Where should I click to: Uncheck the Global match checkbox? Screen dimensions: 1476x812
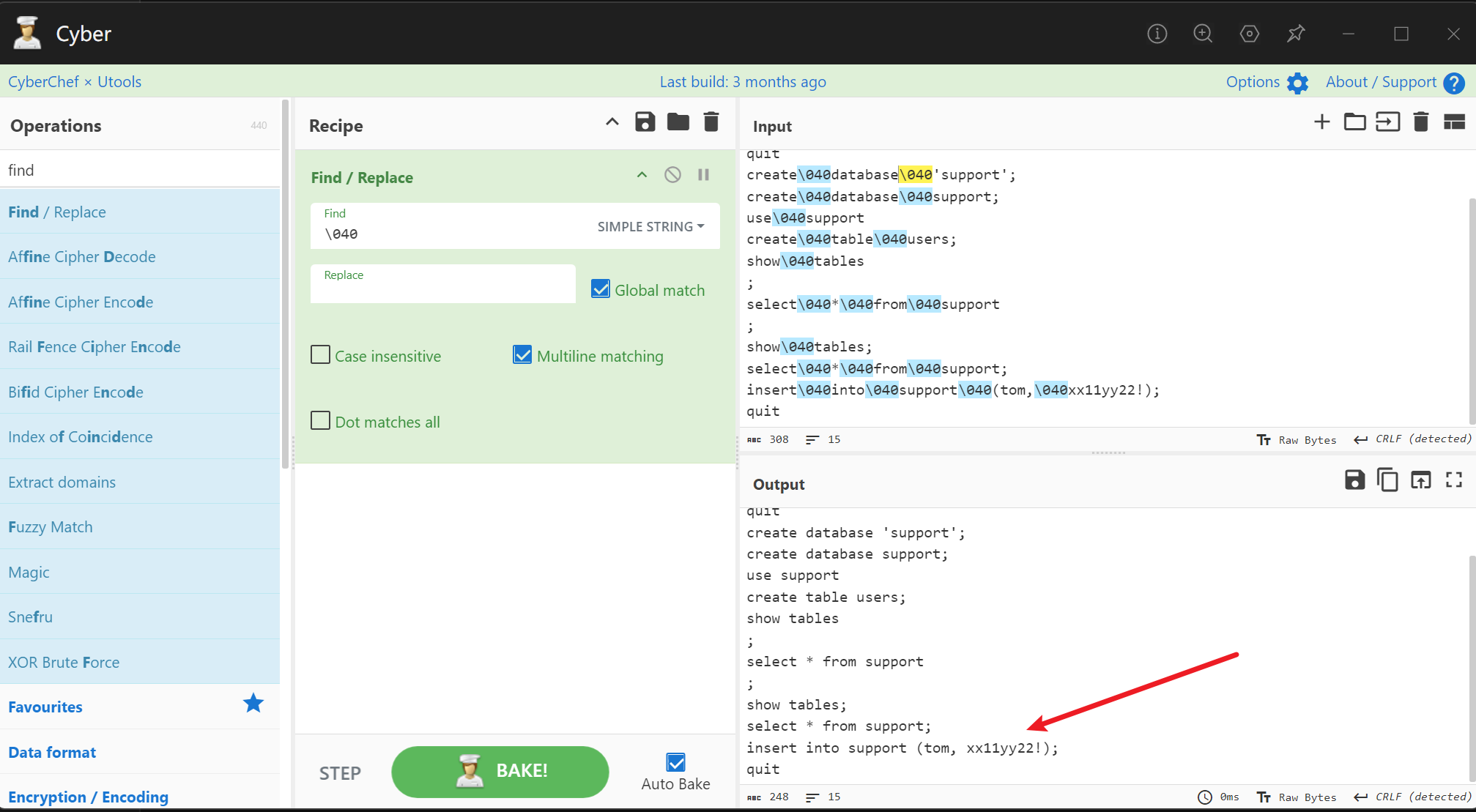601,289
